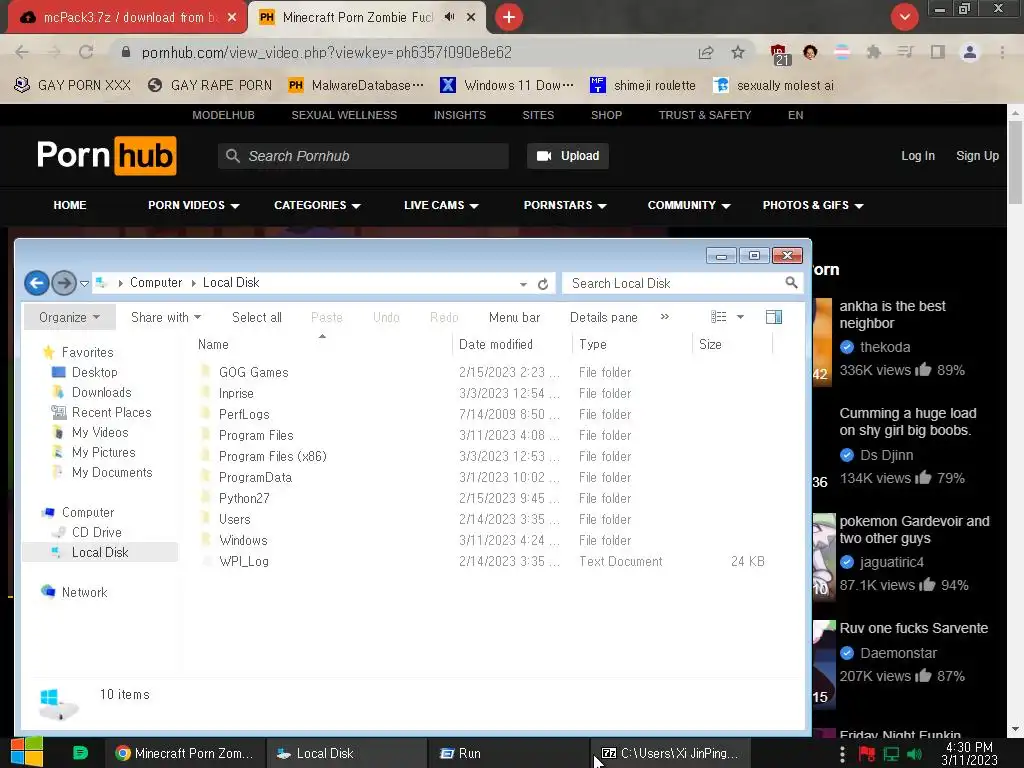Open Chrome profile avatar
Image resolution: width=1024 pixels, height=768 pixels.
coord(970,52)
